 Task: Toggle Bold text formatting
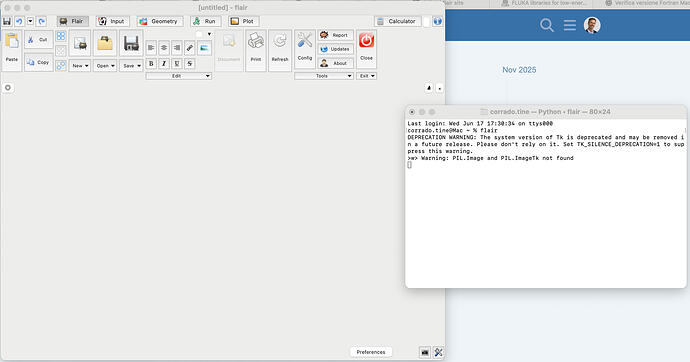151,64
